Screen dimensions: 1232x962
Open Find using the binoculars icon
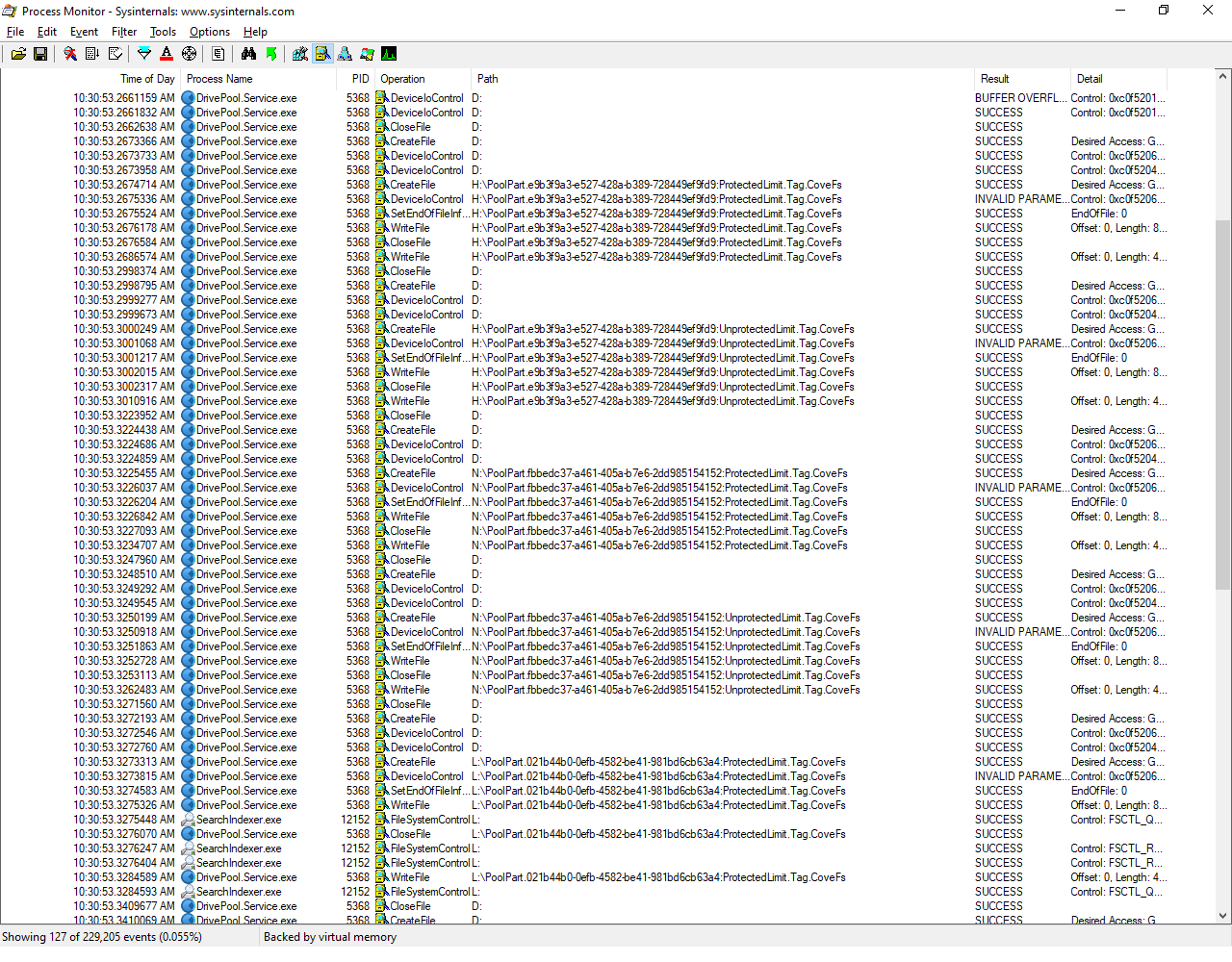[x=249, y=54]
